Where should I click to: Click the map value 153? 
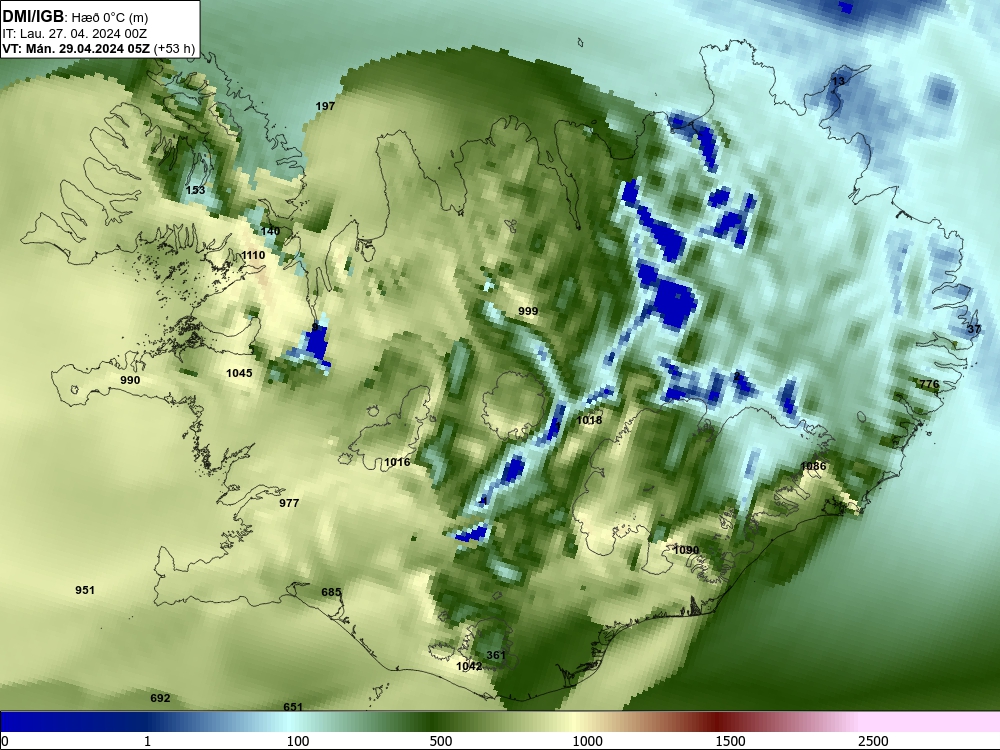195,190
